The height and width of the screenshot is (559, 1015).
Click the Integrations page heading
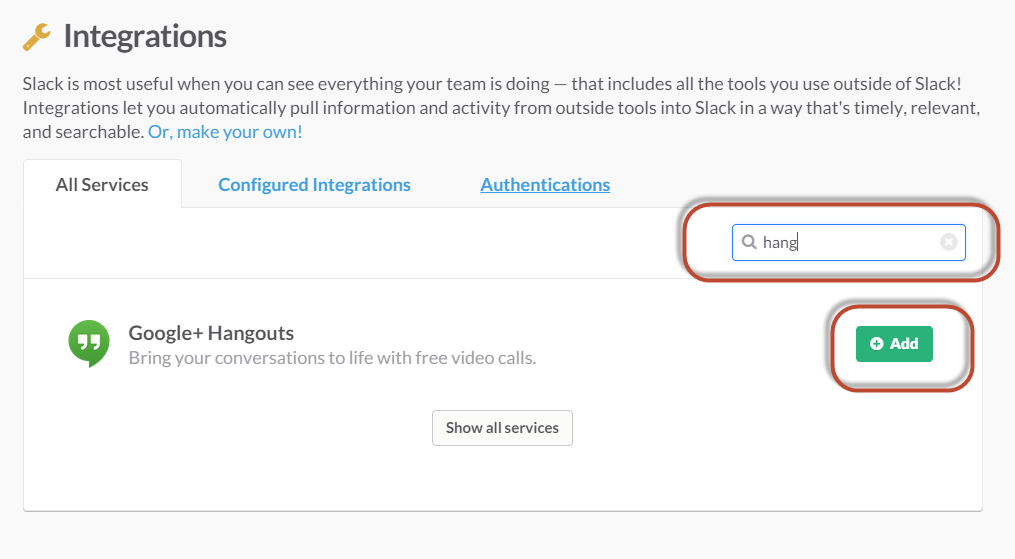[145, 37]
